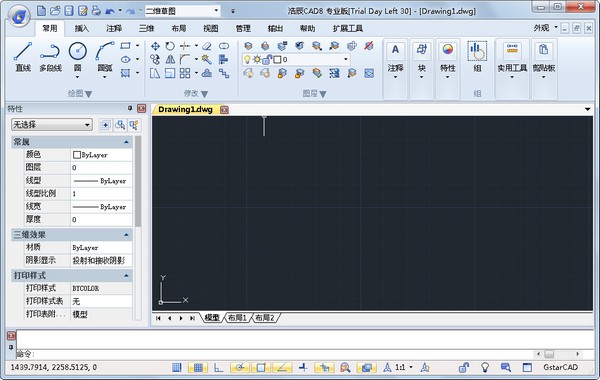Toggle ortho mode in status bar
The image size is (600, 380).
(218, 368)
